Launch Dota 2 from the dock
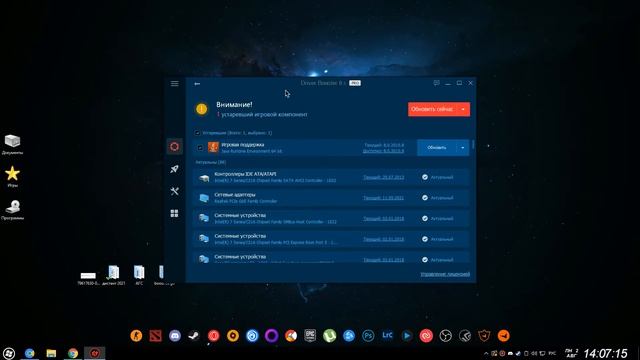Image resolution: width=640 pixels, height=360 pixels. 156,336
